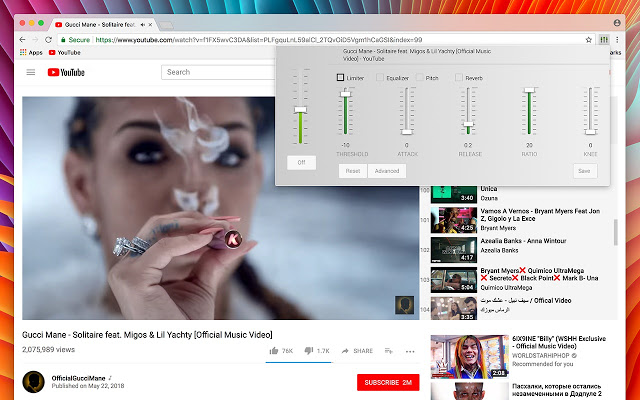Viewport: 640px width, 400px height.
Task: Open the Azealia Banks - Anna Wintour title
Action: pyautogui.click(x=523, y=241)
